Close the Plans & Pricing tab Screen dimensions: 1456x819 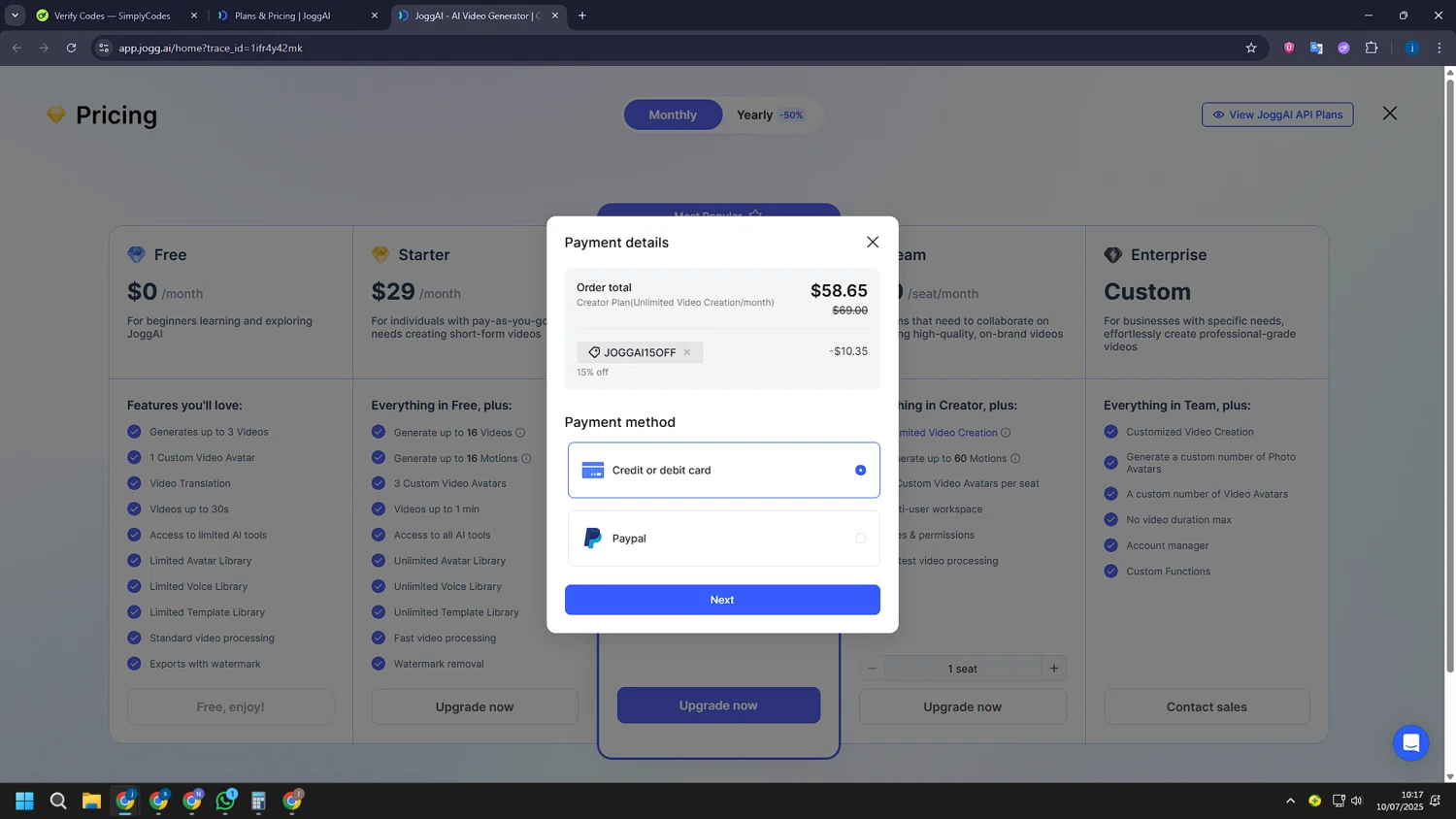[x=374, y=16]
